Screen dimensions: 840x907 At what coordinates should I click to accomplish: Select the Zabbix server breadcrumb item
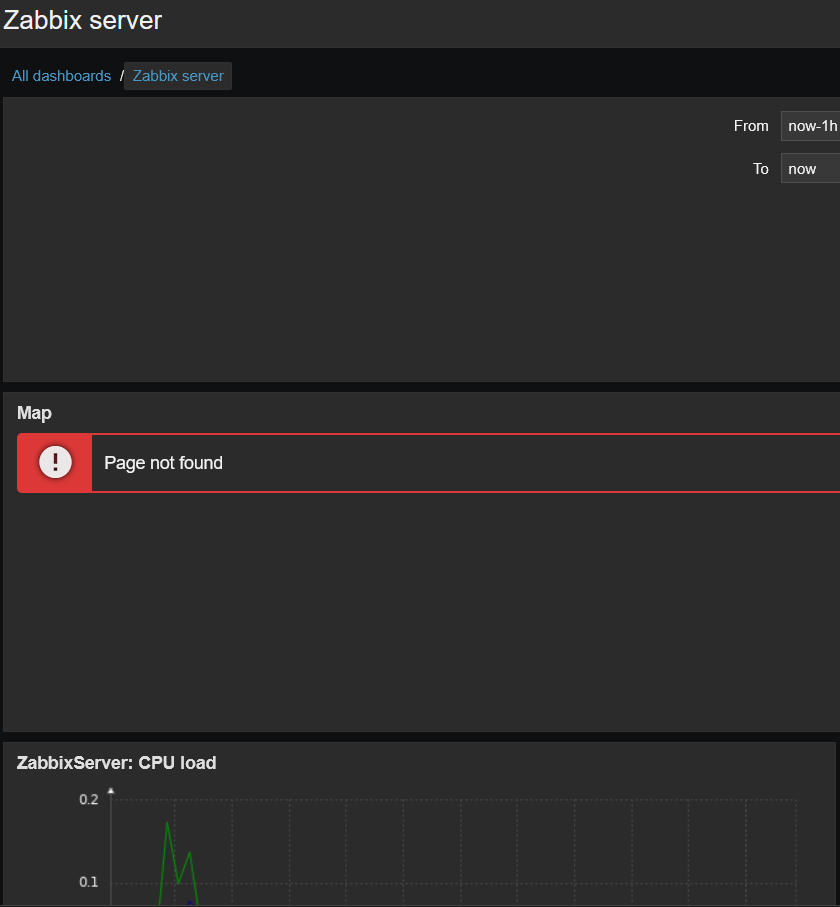click(x=178, y=76)
